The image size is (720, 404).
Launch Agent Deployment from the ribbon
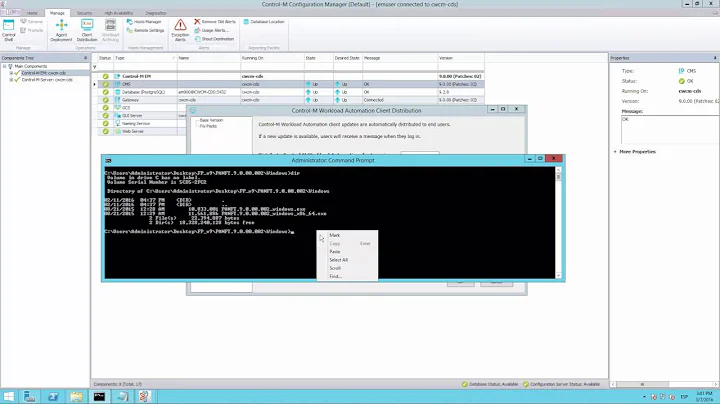pyautogui.click(x=61, y=30)
